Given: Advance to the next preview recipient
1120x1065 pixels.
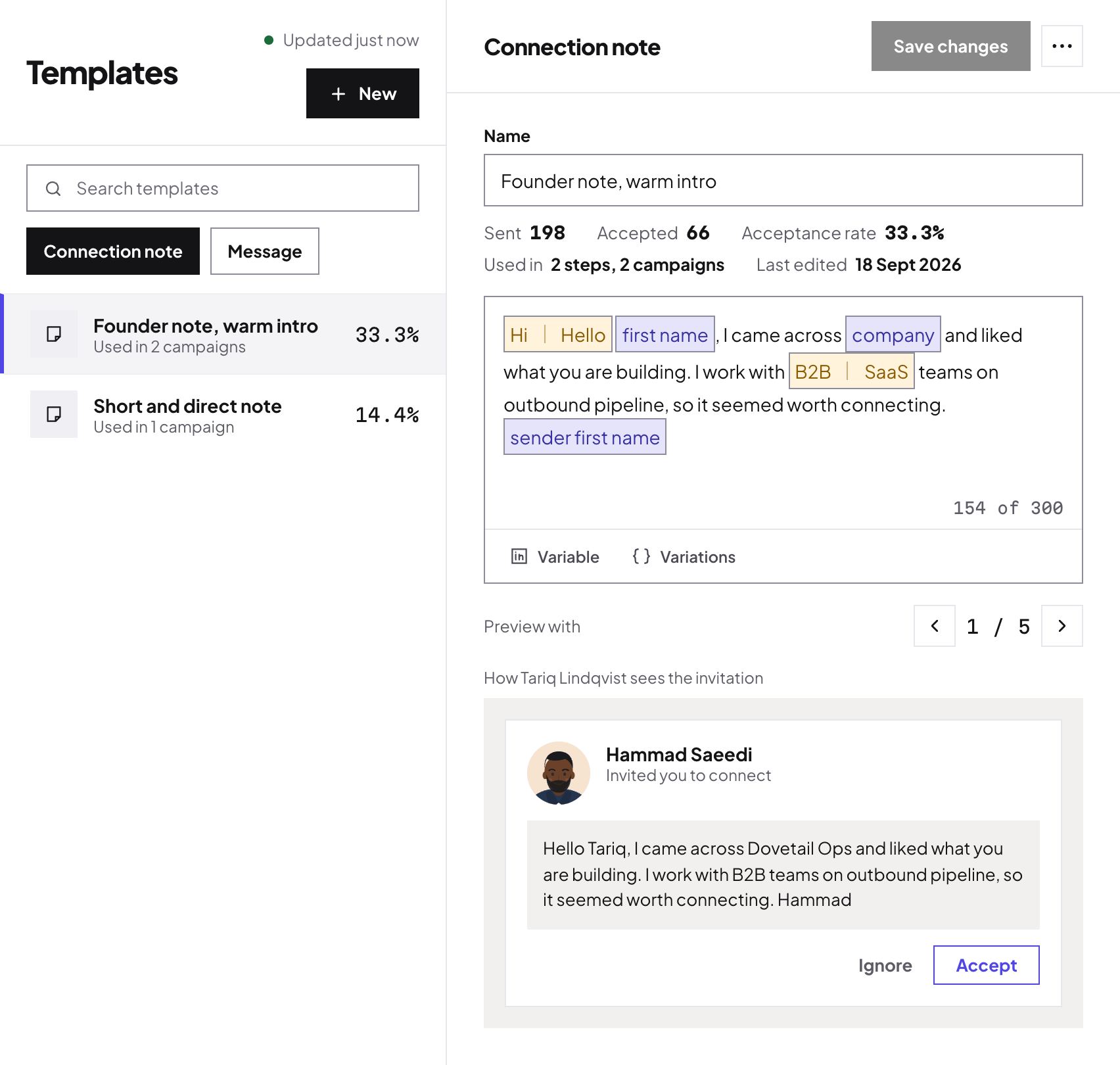Looking at the screenshot, I should tap(1062, 626).
